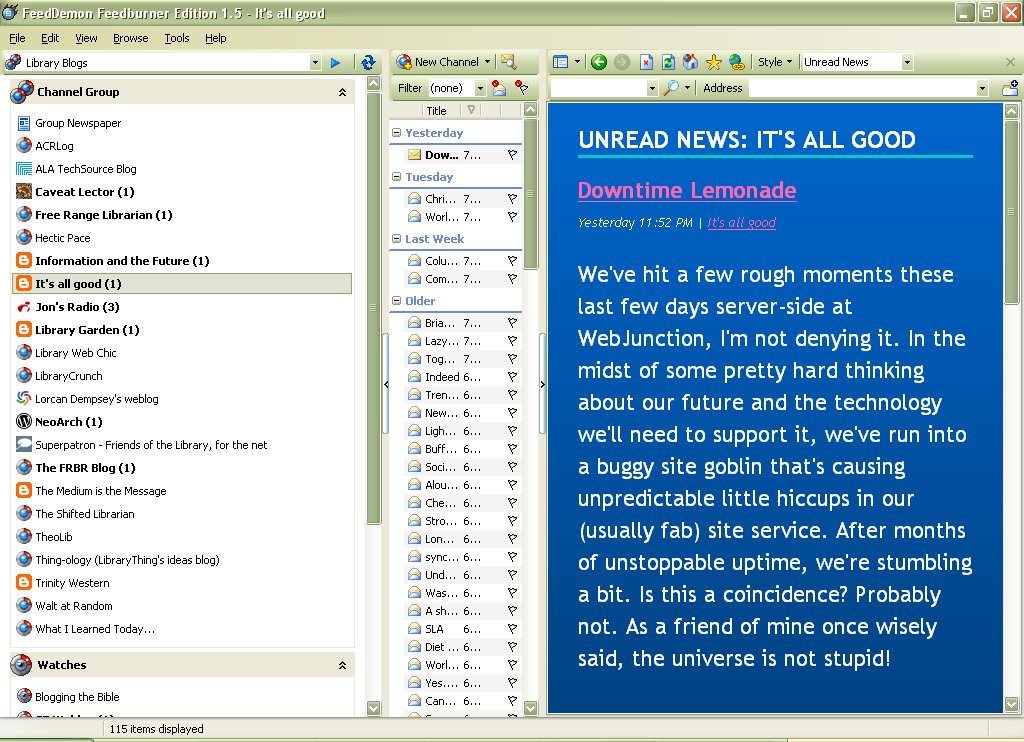Refresh the page with the green arrows icon
This screenshot has height=742, width=1024.
click(x=668, y=62)
